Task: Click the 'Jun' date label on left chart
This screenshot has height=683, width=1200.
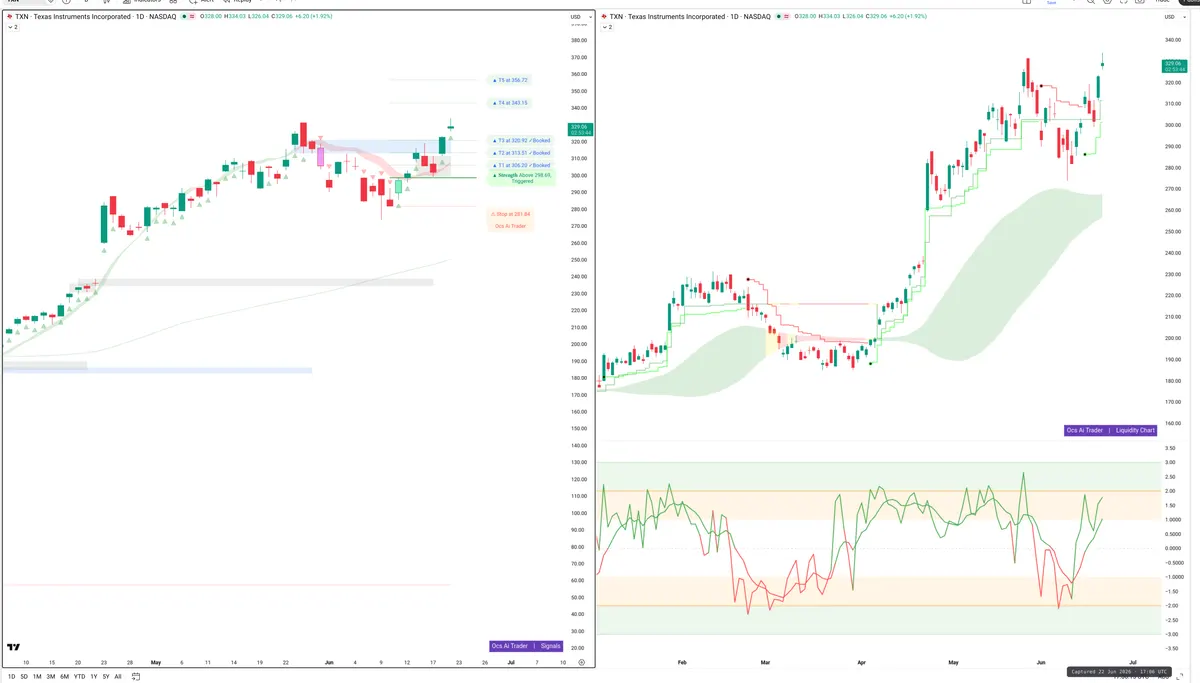Action: click(330, 662)
